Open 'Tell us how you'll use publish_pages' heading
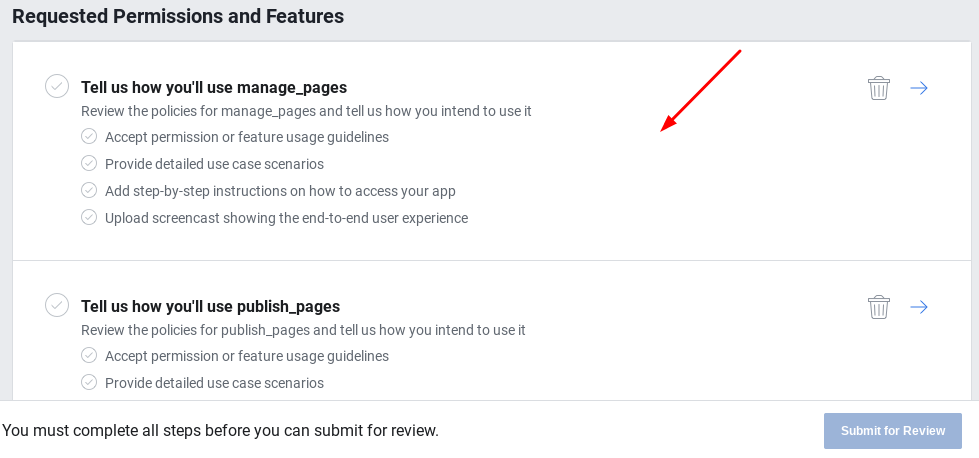The width and height of the screenshot is (979, 458). (210, 306)
